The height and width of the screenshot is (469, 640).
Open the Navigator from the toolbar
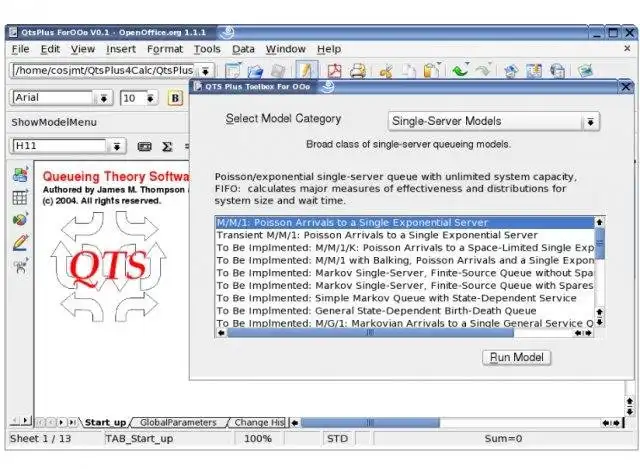pyautogui.click(x=511, y=71)
